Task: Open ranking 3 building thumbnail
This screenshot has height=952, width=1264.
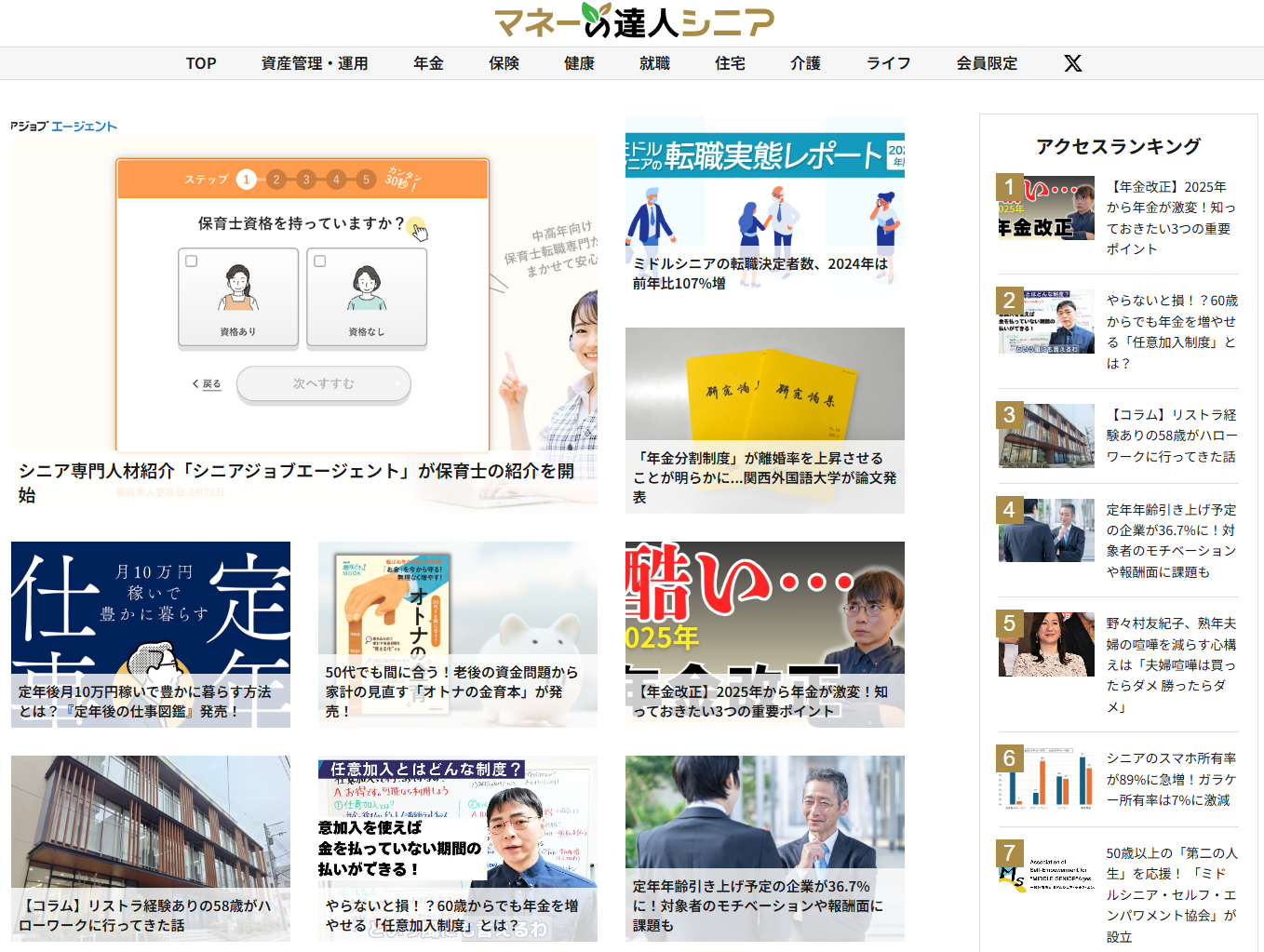Action: click(1046, 436)
